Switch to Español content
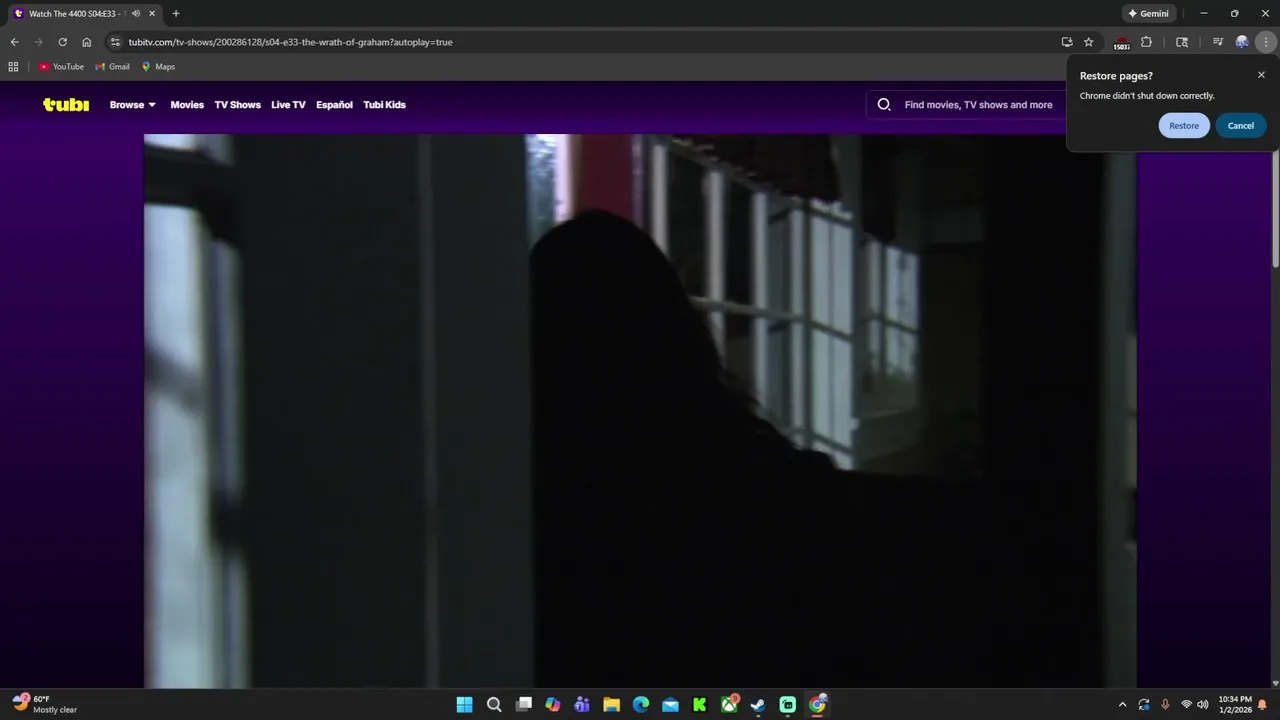This screenshot has height=720, width=1280. [x=334, y=104]
